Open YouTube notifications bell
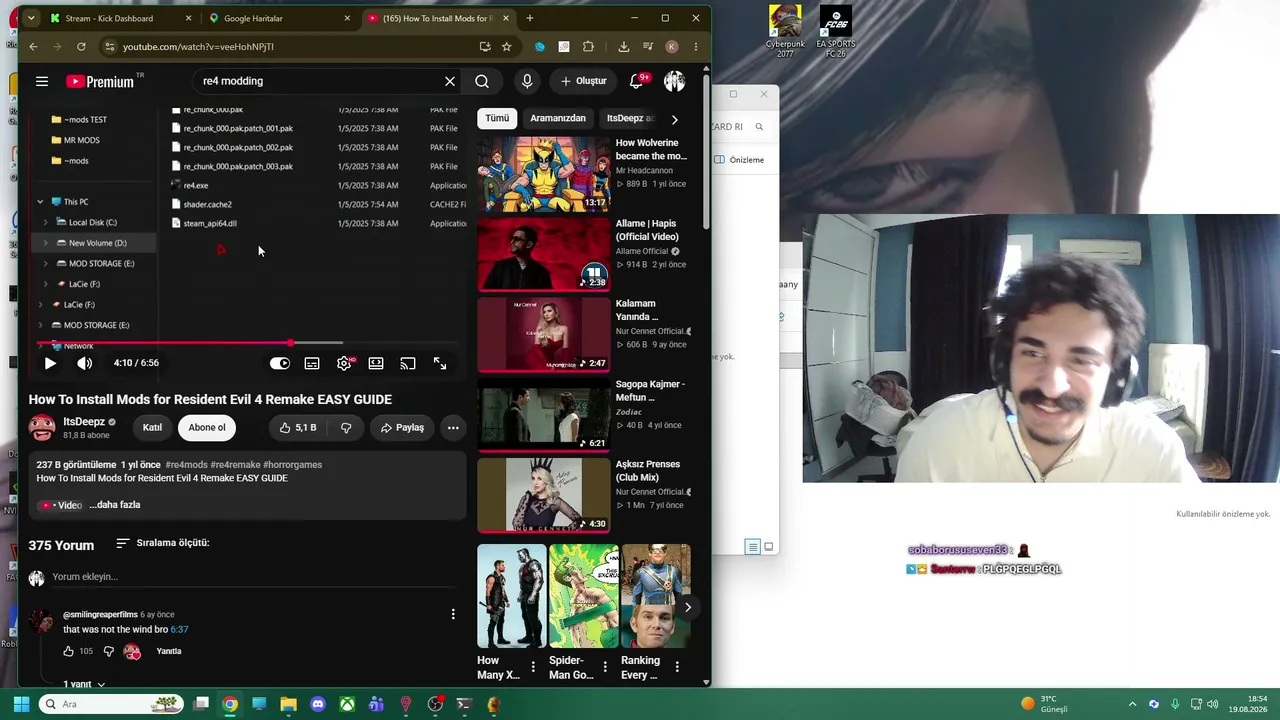Viewport: 1280px width, 720px height. point(636,81)
